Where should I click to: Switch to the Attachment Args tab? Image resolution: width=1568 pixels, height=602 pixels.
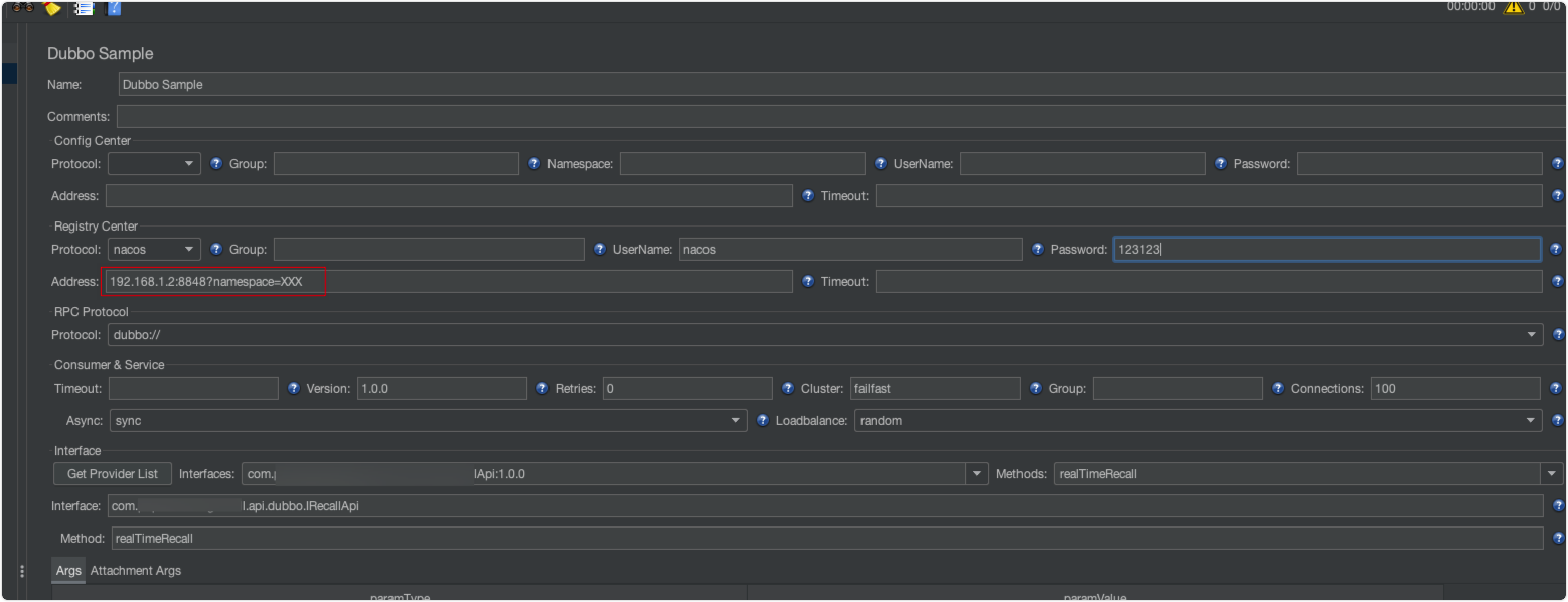click(135, 570)
